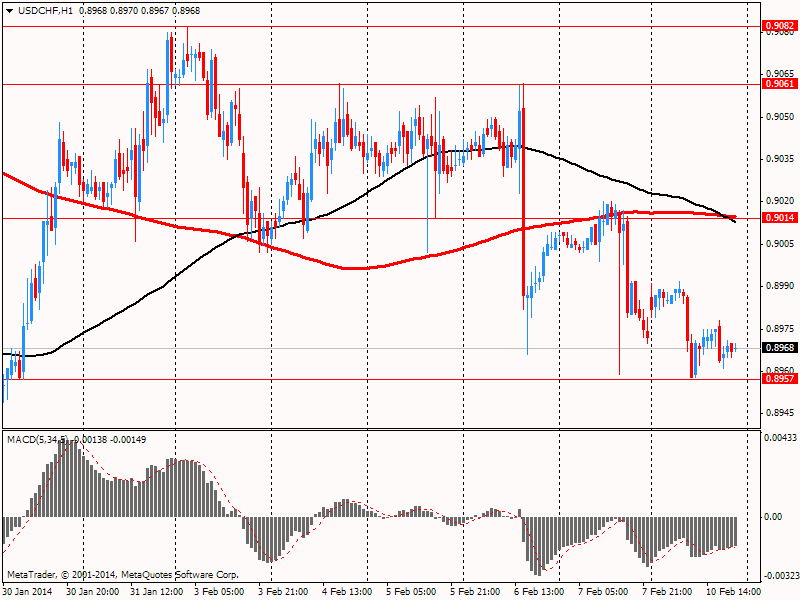Viewport: 800px width, 600px height.
Task: Click the red 0.9014 price level tag
Action: (780, 218)
